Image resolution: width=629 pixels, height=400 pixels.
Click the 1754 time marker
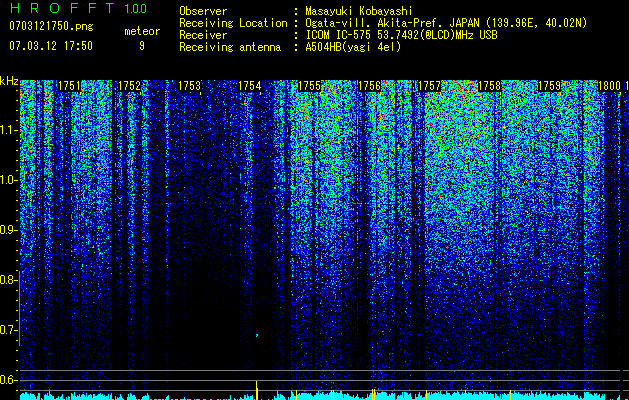[250, 86]
